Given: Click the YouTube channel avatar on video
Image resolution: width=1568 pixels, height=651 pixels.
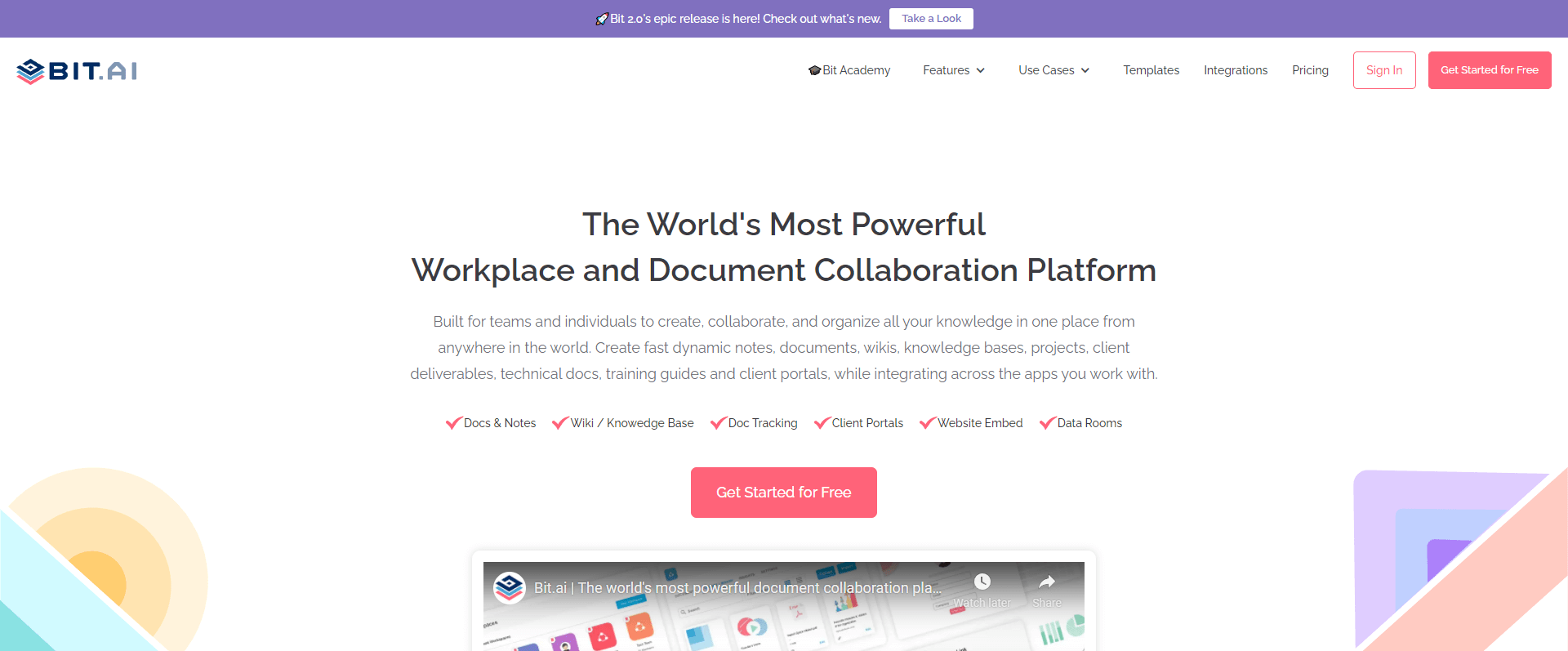Looking at the screenshot, I should (510, 587).
